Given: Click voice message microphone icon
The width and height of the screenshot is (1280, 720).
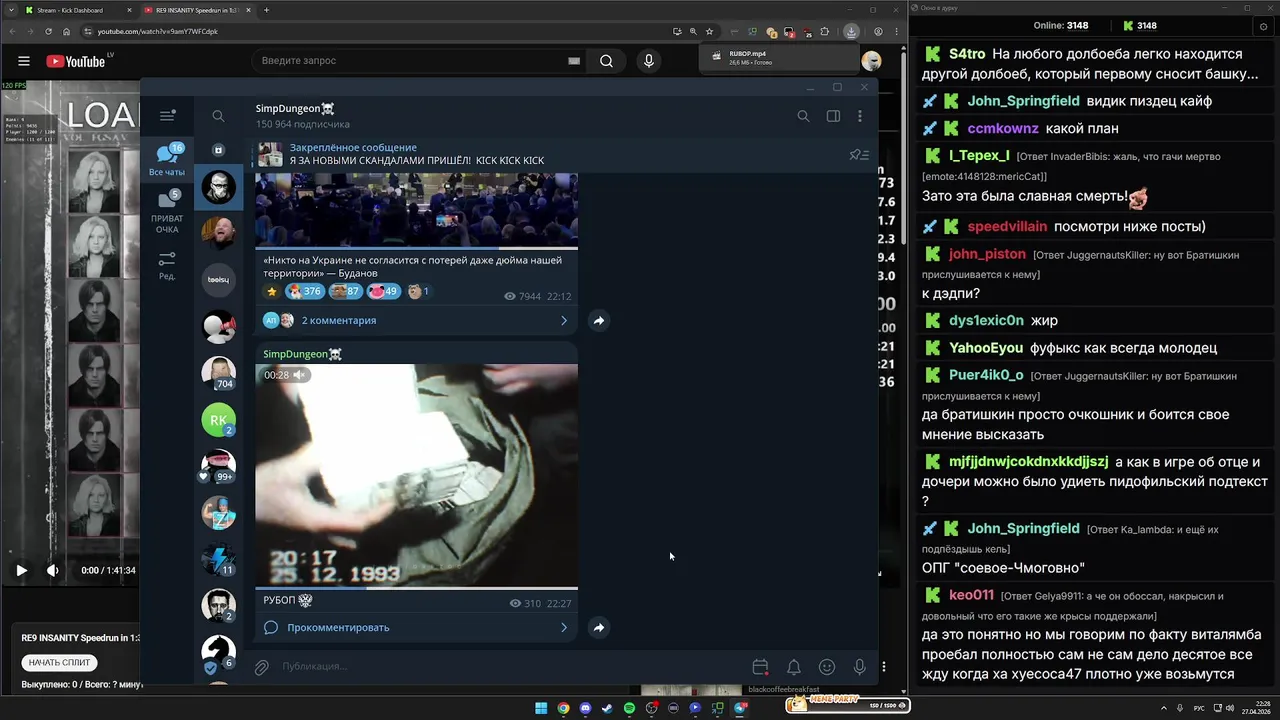Looking at the screenshot, I should [x=859, y=667].
